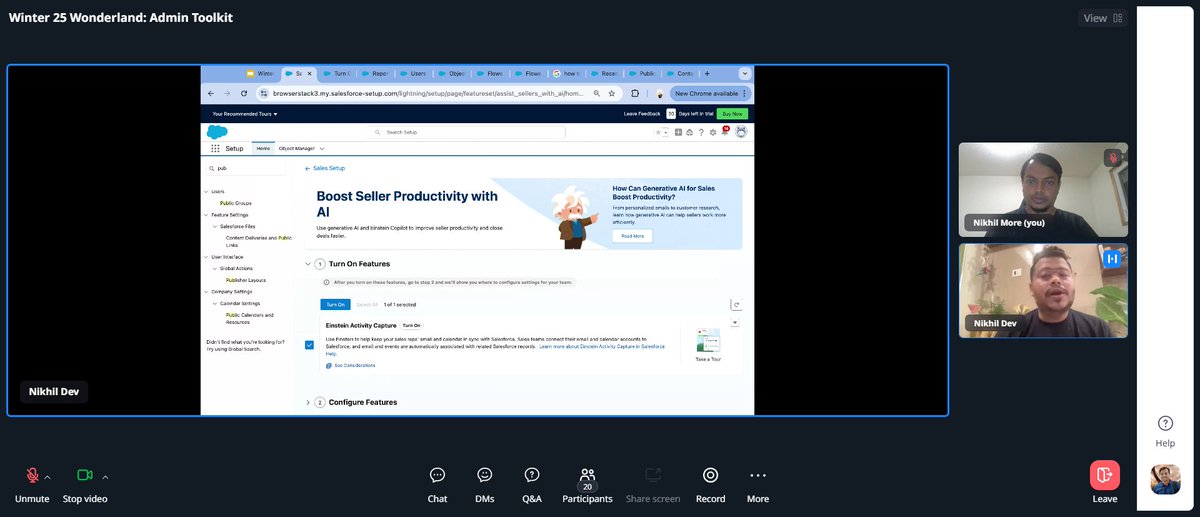Click the browser back arrow in shared screen

(x=211, y=93)
